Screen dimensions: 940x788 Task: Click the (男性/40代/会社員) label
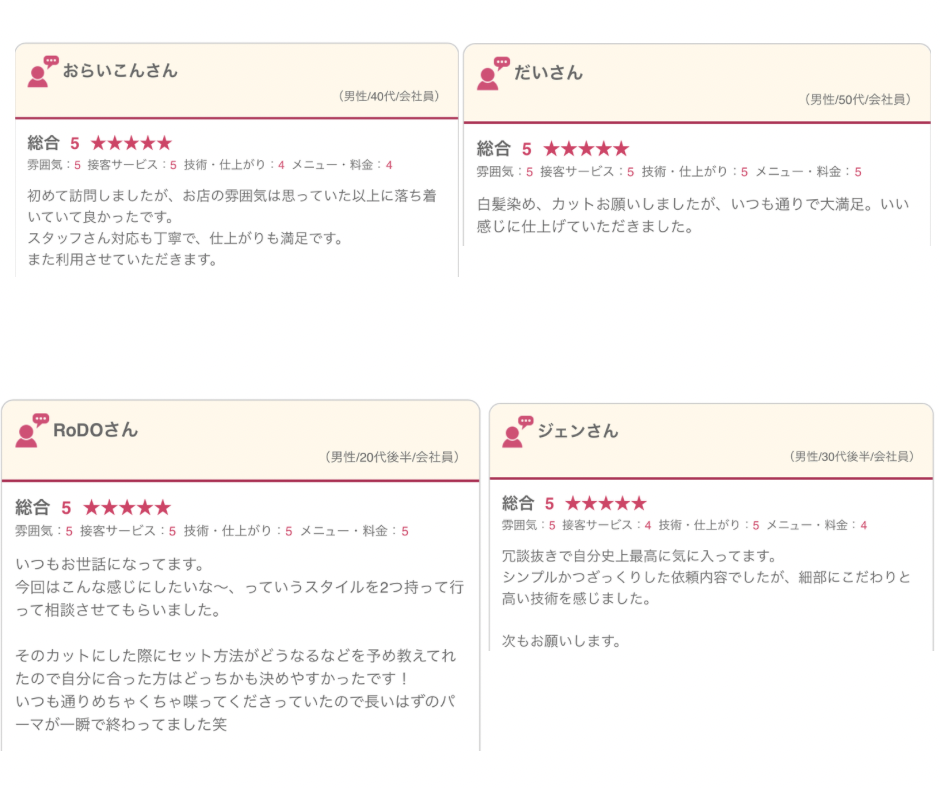click(x=390, y=97)
